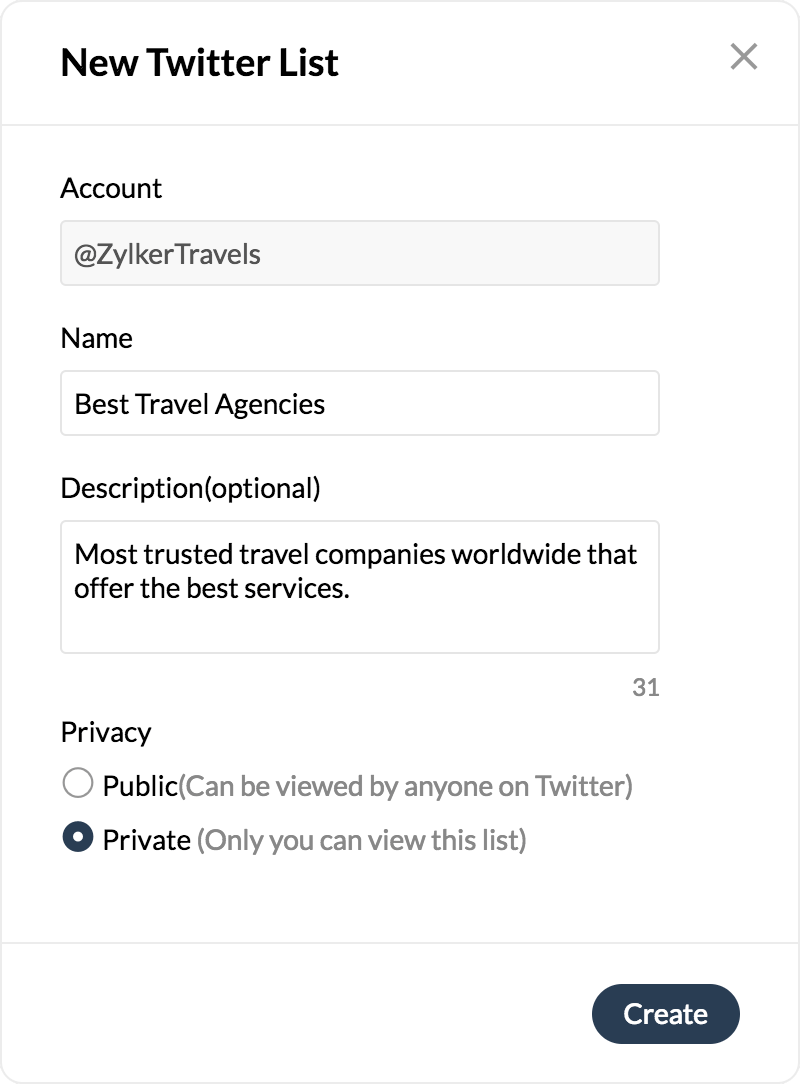This screenshot has width=800, height=1084.
Task: Click the Privacy section label
Action: [x=105, y=732]
